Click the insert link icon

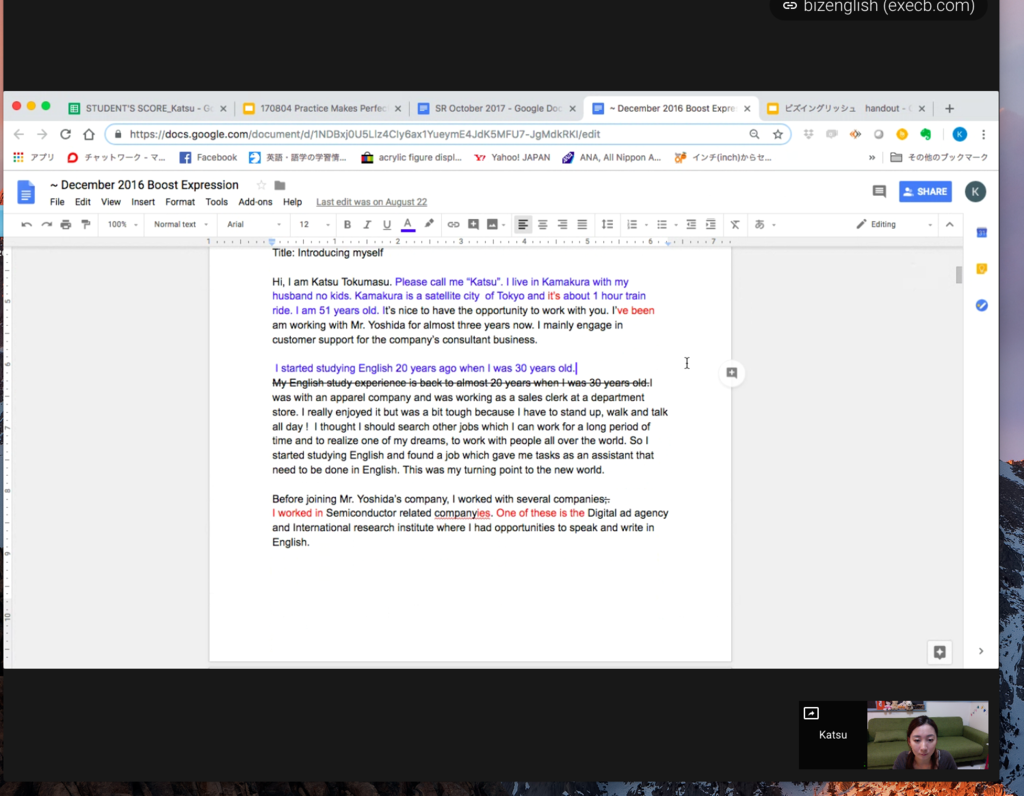[453, 225]
